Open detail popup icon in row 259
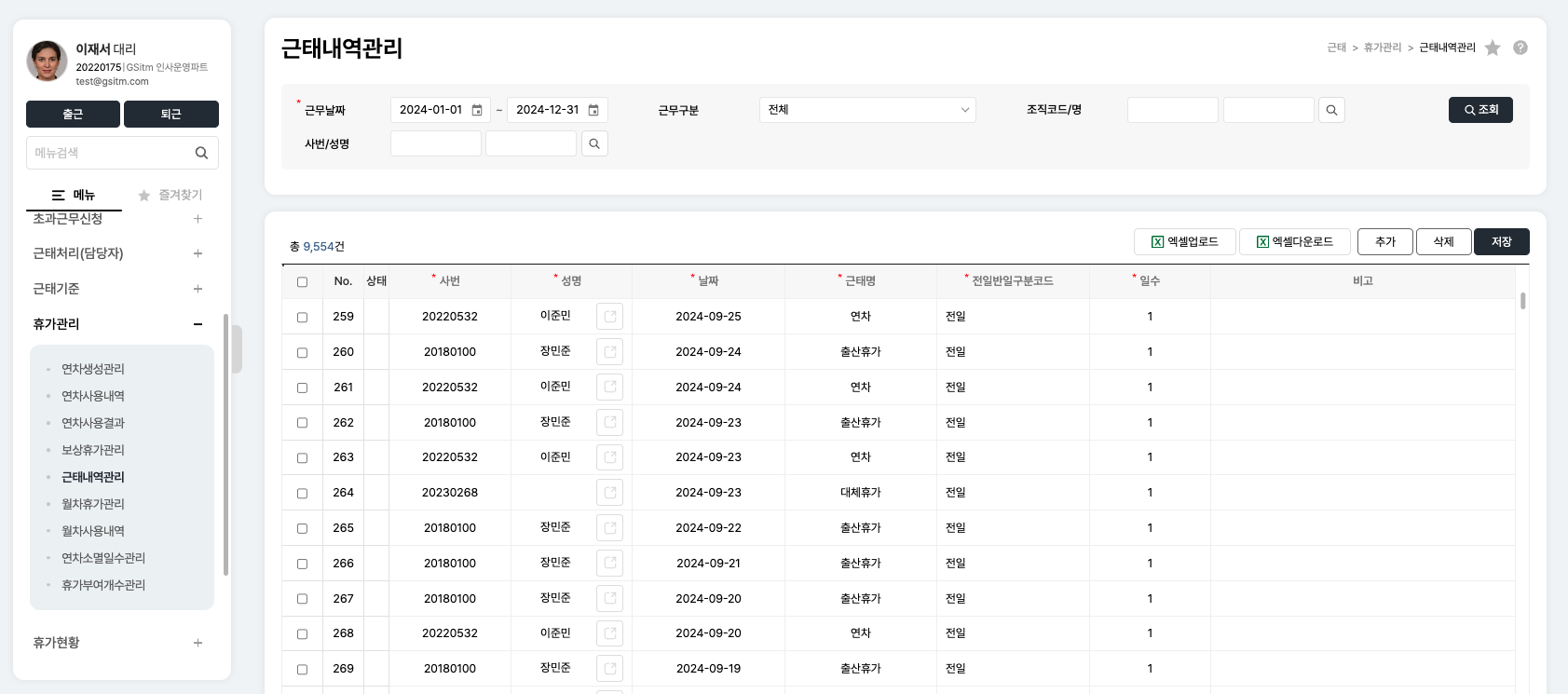Image resolution: width=1568 pixels, height=694 pixels. coord(609,317)
